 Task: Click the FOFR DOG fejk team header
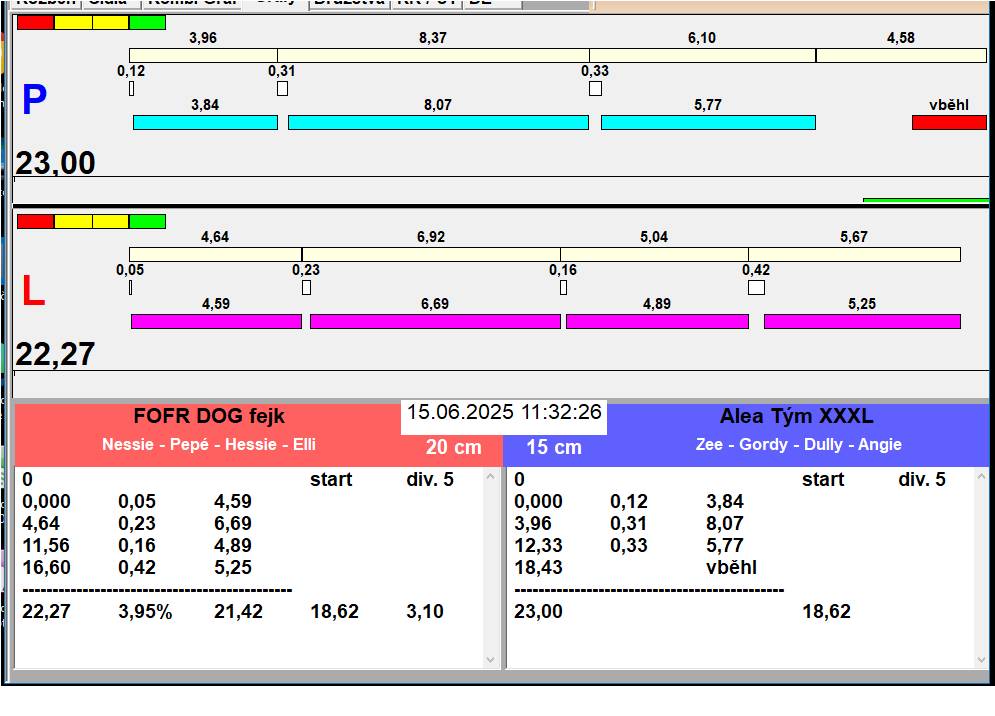(x=208, y=417)
